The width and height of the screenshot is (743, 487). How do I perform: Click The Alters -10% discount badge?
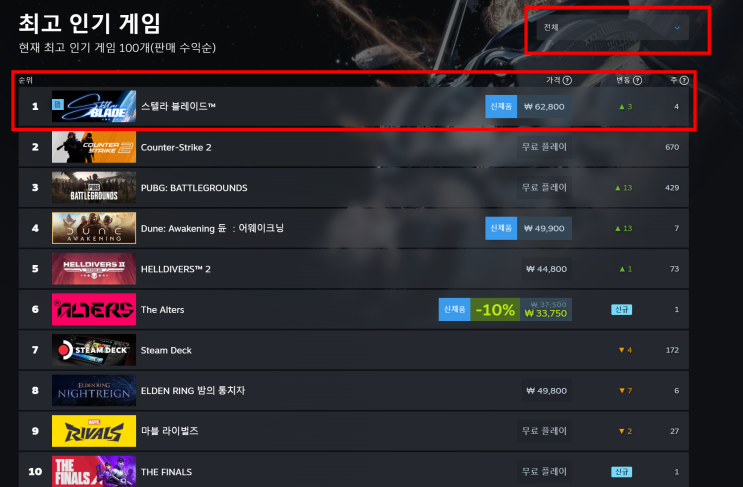(495, 309)
